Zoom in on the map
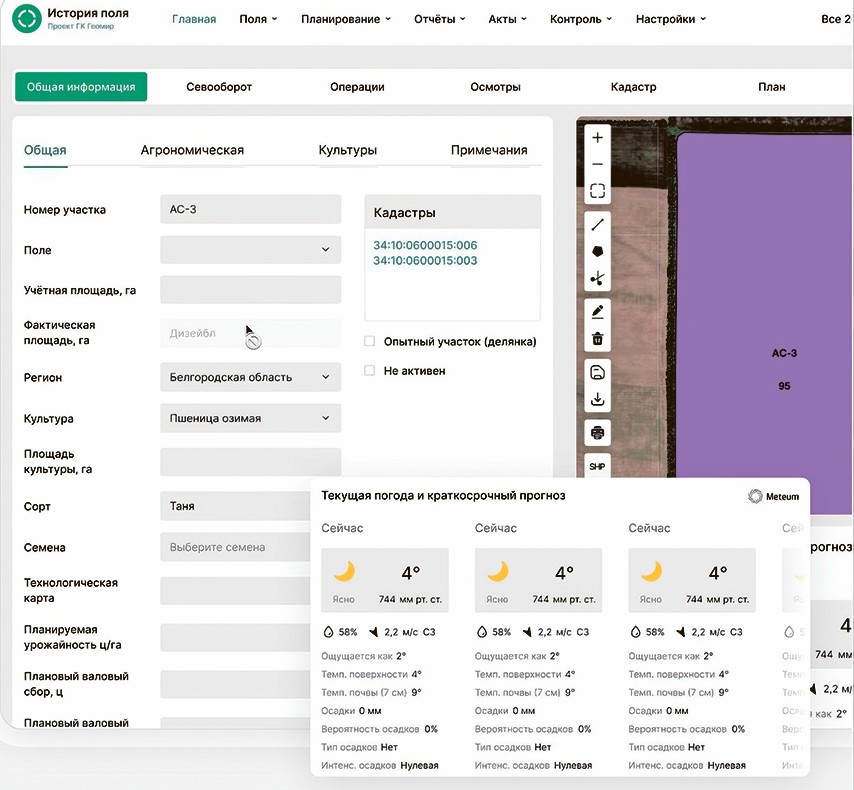The width and height of the screenshot is (854, 790). click(x=597, y=137)
